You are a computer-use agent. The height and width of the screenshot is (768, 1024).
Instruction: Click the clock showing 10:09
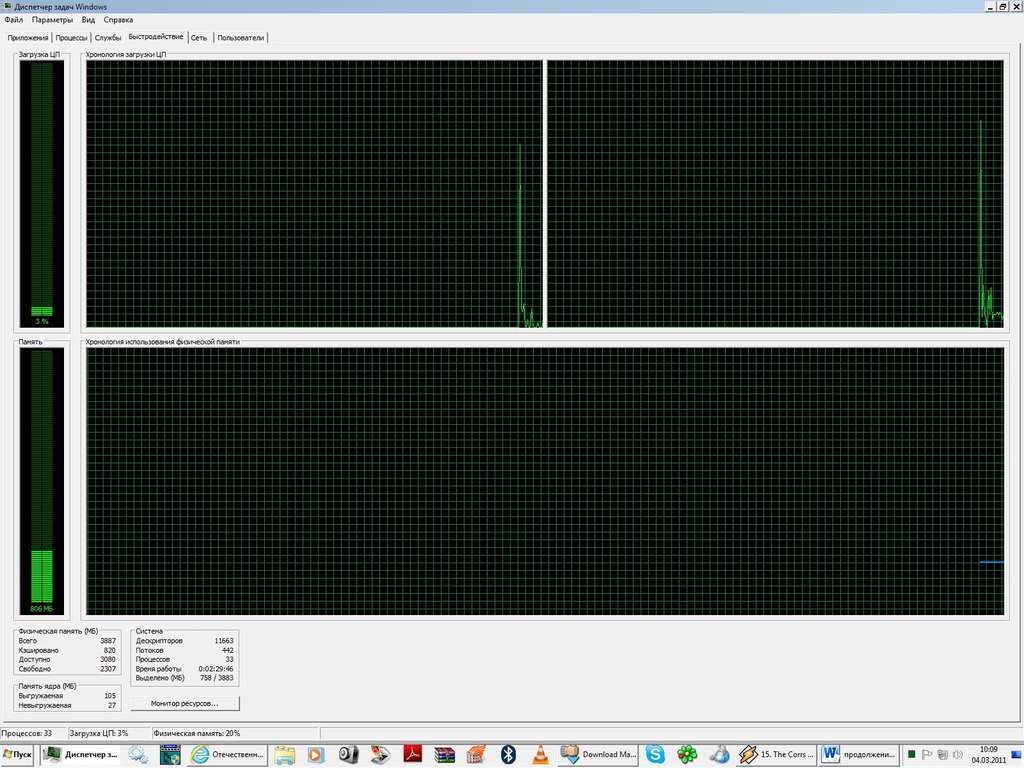[x=989, y=754]
